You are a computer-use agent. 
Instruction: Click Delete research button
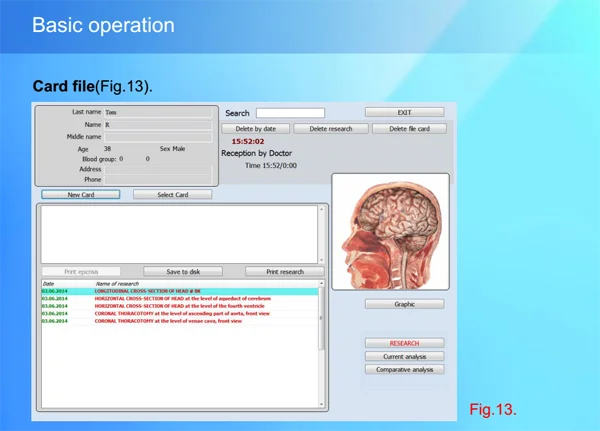(x=331, y=129)
